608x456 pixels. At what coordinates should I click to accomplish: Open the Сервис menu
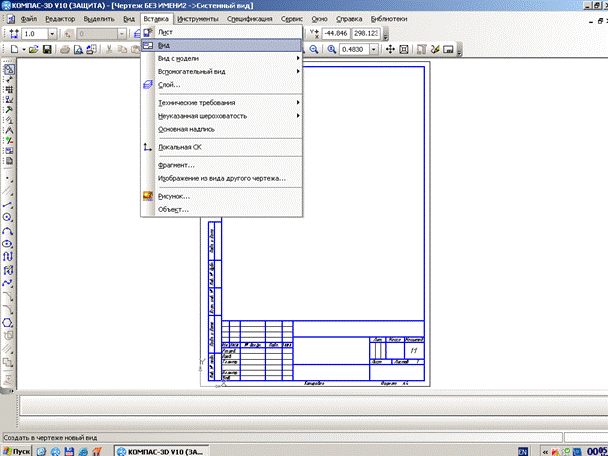(292, 19)
